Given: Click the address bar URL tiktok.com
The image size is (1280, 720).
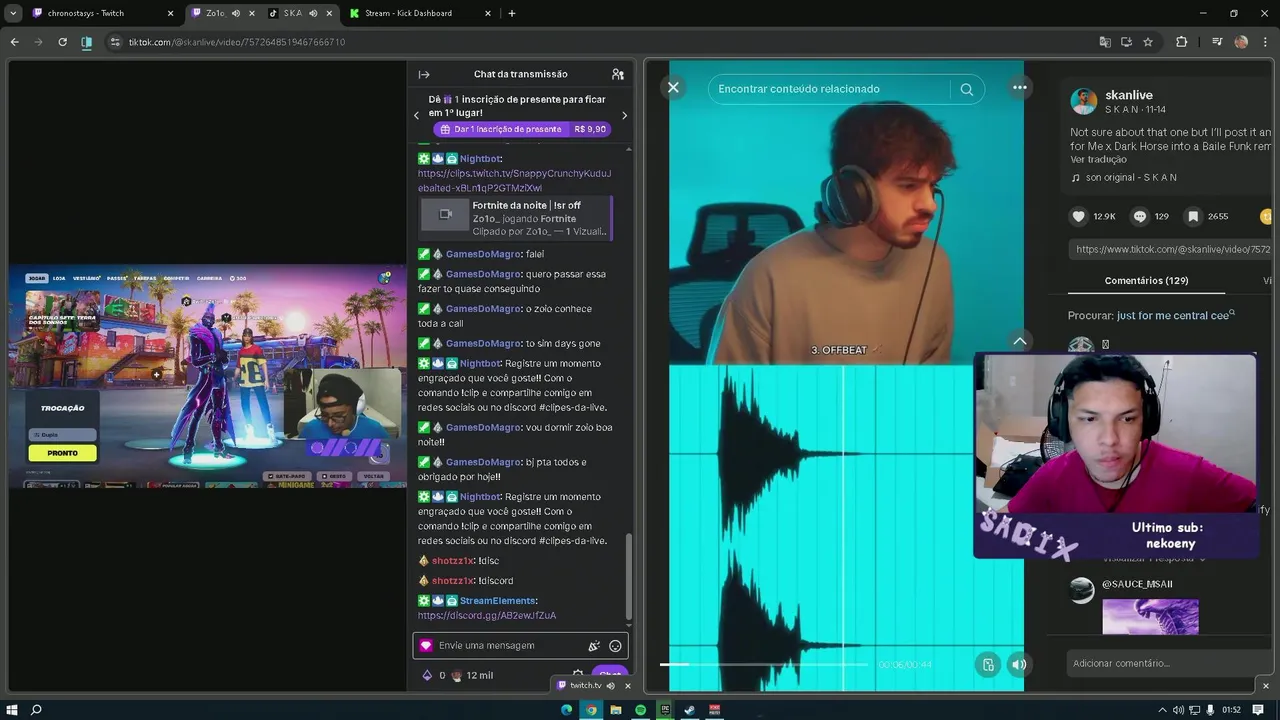Looking at the screenshot, I should pyautogui.click(x=236, y=42).
